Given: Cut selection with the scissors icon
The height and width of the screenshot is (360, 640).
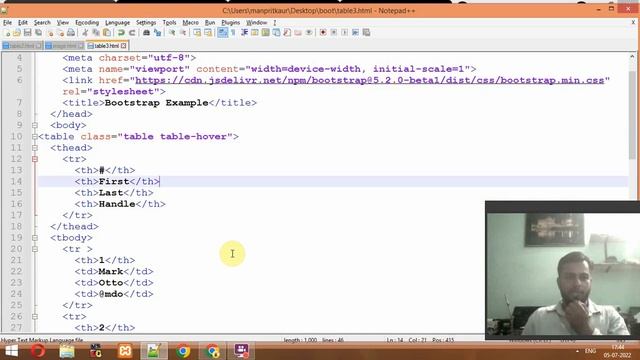Looking at the screenshot, I should (x=85, y=33).
